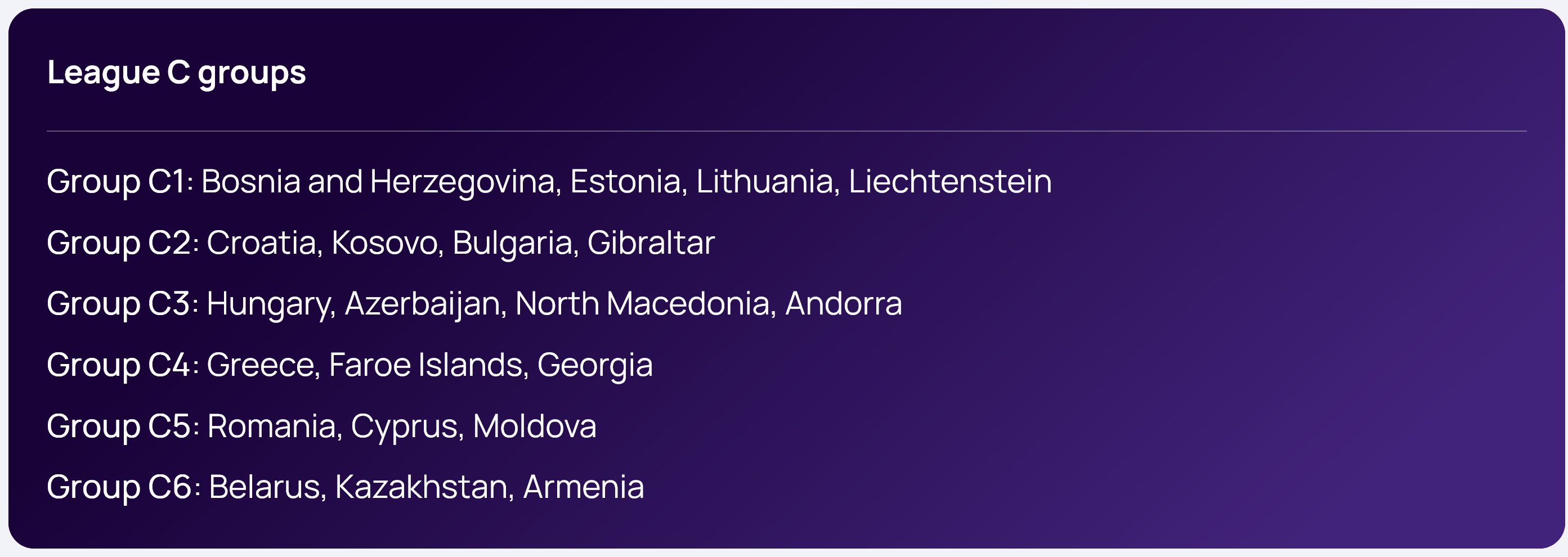Click the "League C groups" heading
The image size is (1568, 557).
(x=177, y=73)
